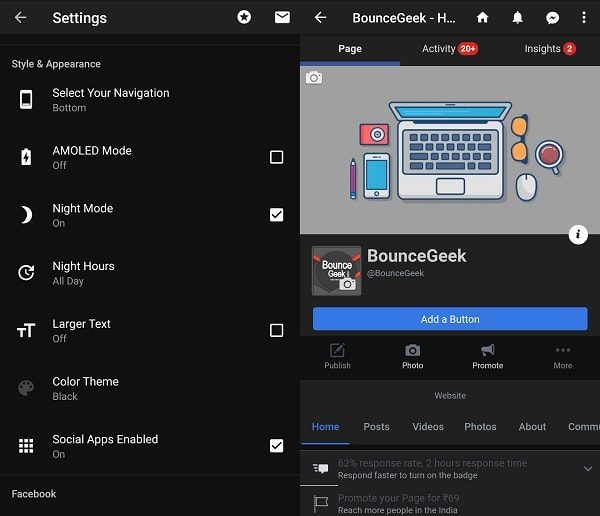The width and height of the screenshot is (600, 516).
Task: Tap the grid icon beside Social Apps Enabled
Action: [x=26, y=446]
